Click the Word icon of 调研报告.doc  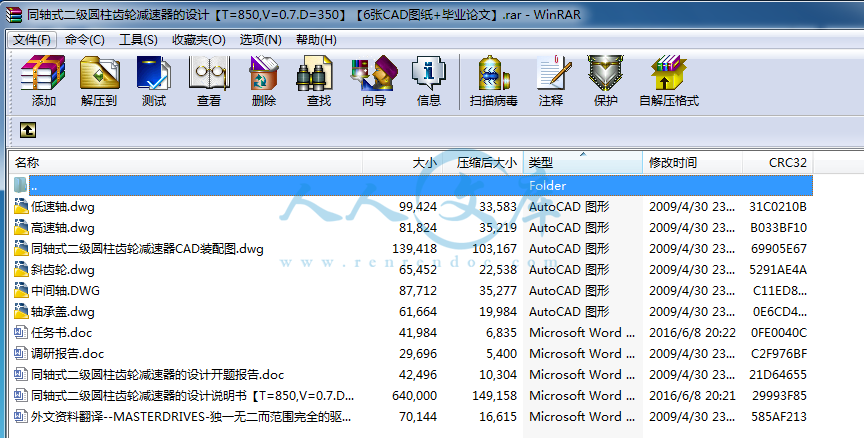21,353
